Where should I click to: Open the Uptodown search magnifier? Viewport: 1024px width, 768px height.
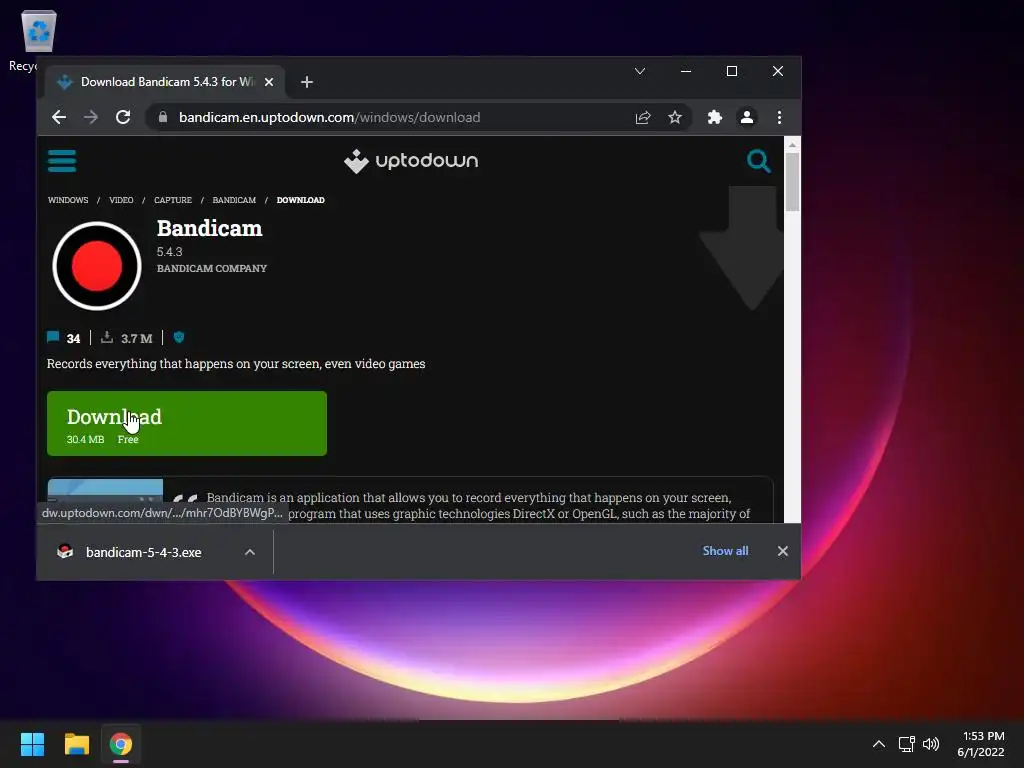click(758, 161)
